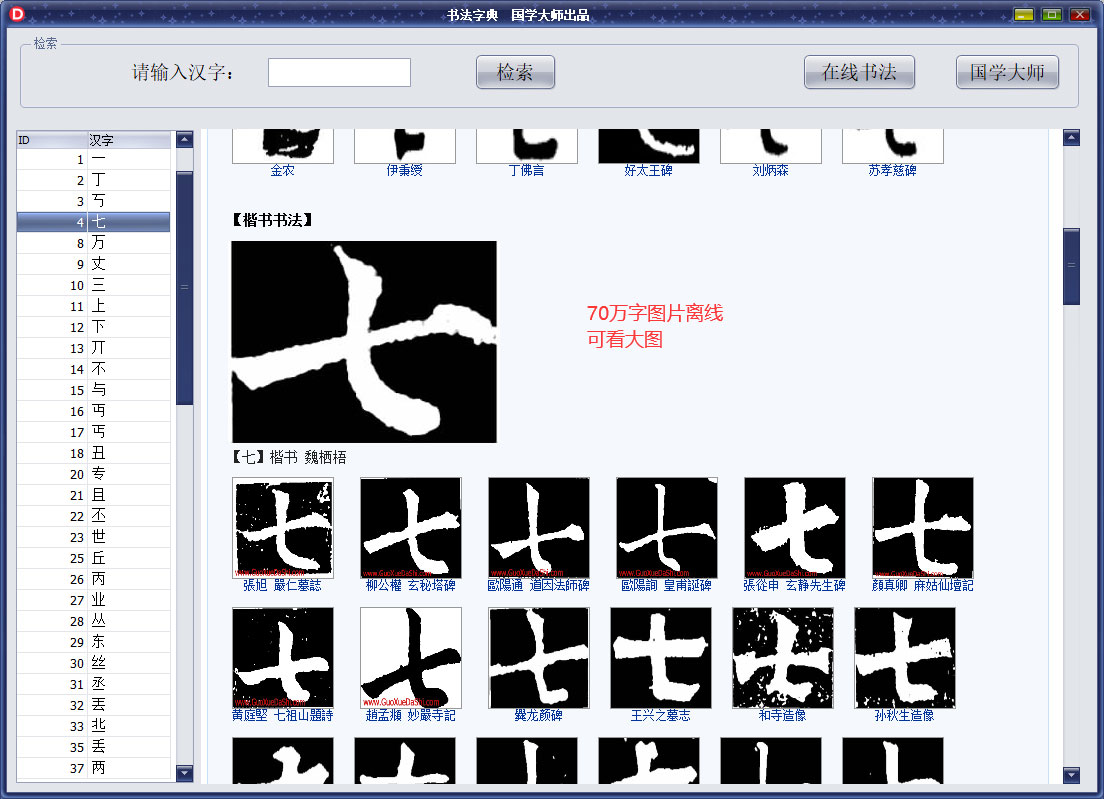This screenshot has height=799, width=1104.
Task: Select row 11 character 上
Action: (94, 306)
